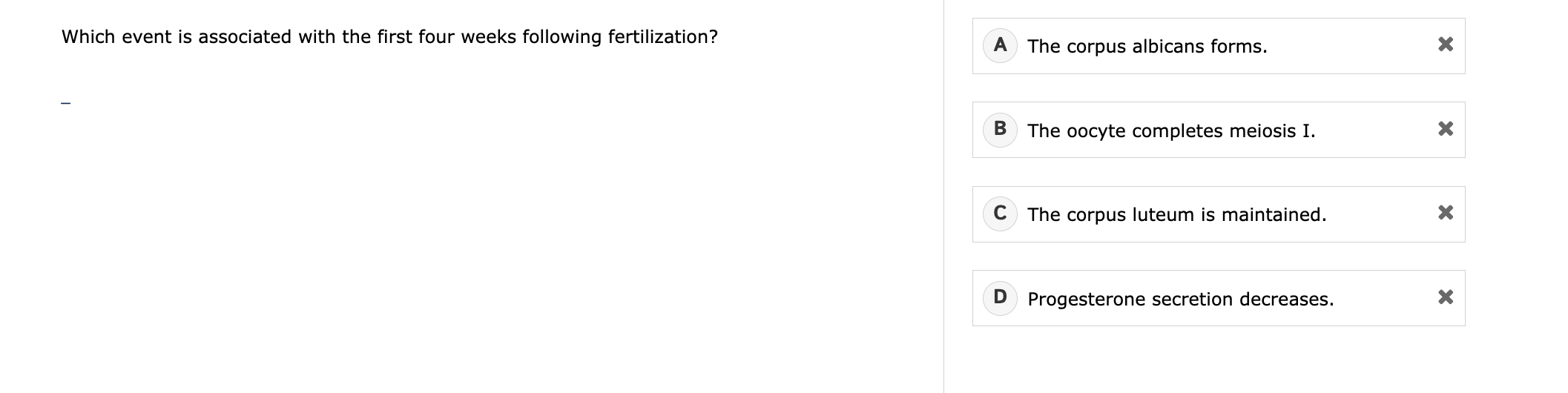Click the word "Which" starting the question
Viewport: 1568px width, 393px height.
87,37
